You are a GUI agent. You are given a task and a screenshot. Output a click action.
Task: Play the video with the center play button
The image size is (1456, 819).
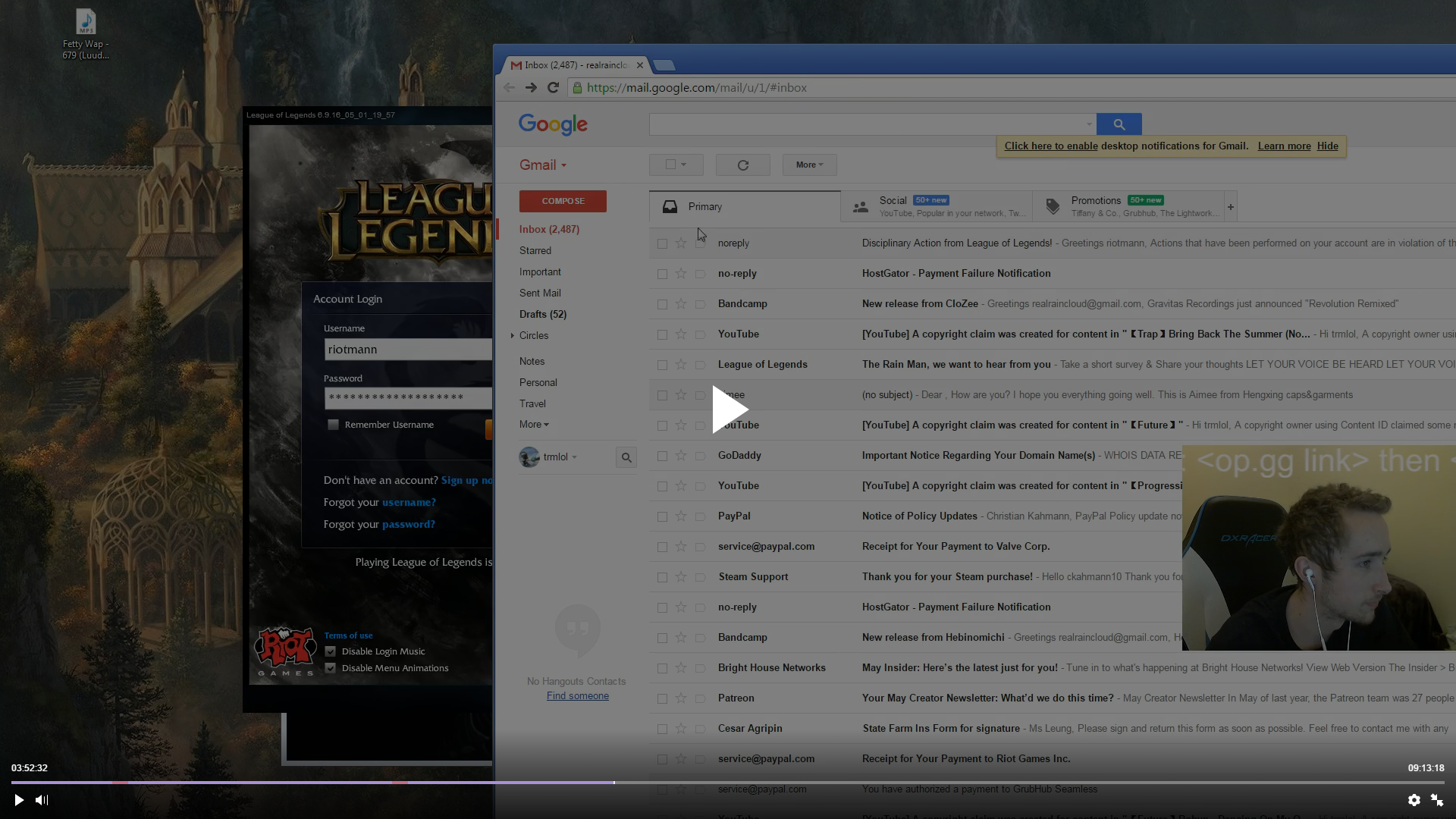[730, 409]
